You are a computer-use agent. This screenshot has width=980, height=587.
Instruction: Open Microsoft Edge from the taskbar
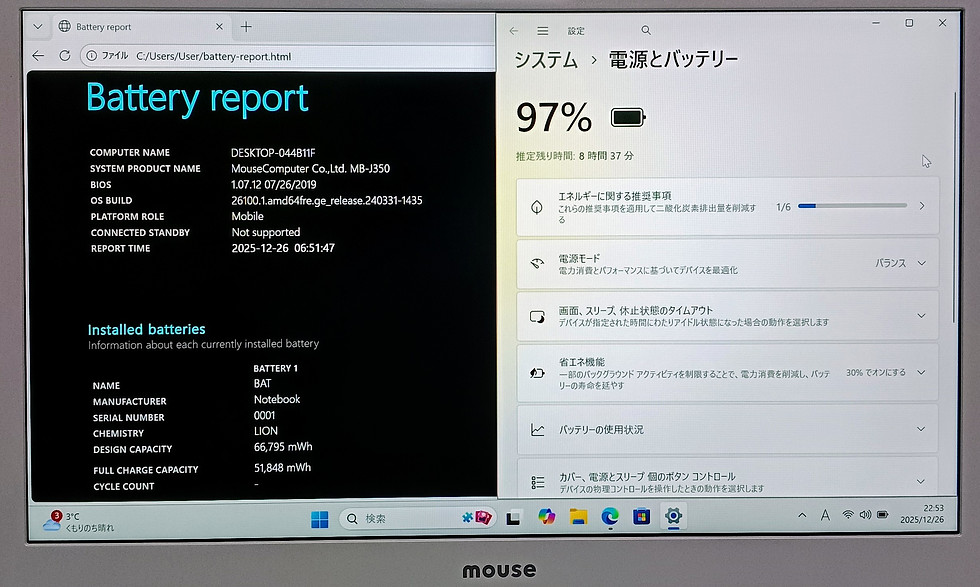point(610,516)
